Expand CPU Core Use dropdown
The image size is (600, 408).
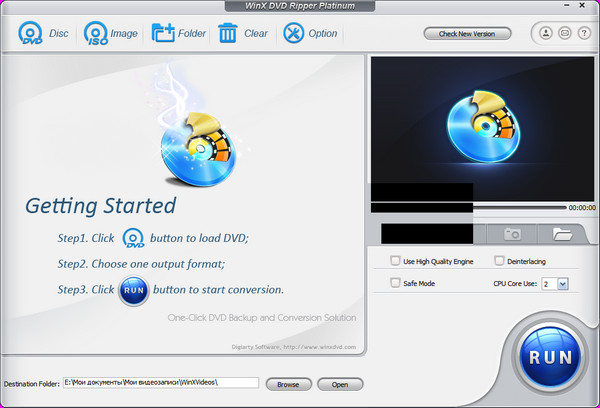point(562,284)
